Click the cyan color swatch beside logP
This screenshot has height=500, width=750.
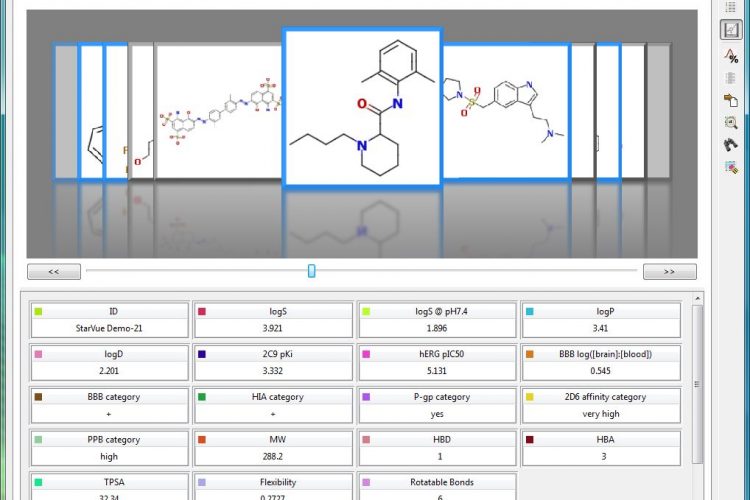click(x=530, y=312)
